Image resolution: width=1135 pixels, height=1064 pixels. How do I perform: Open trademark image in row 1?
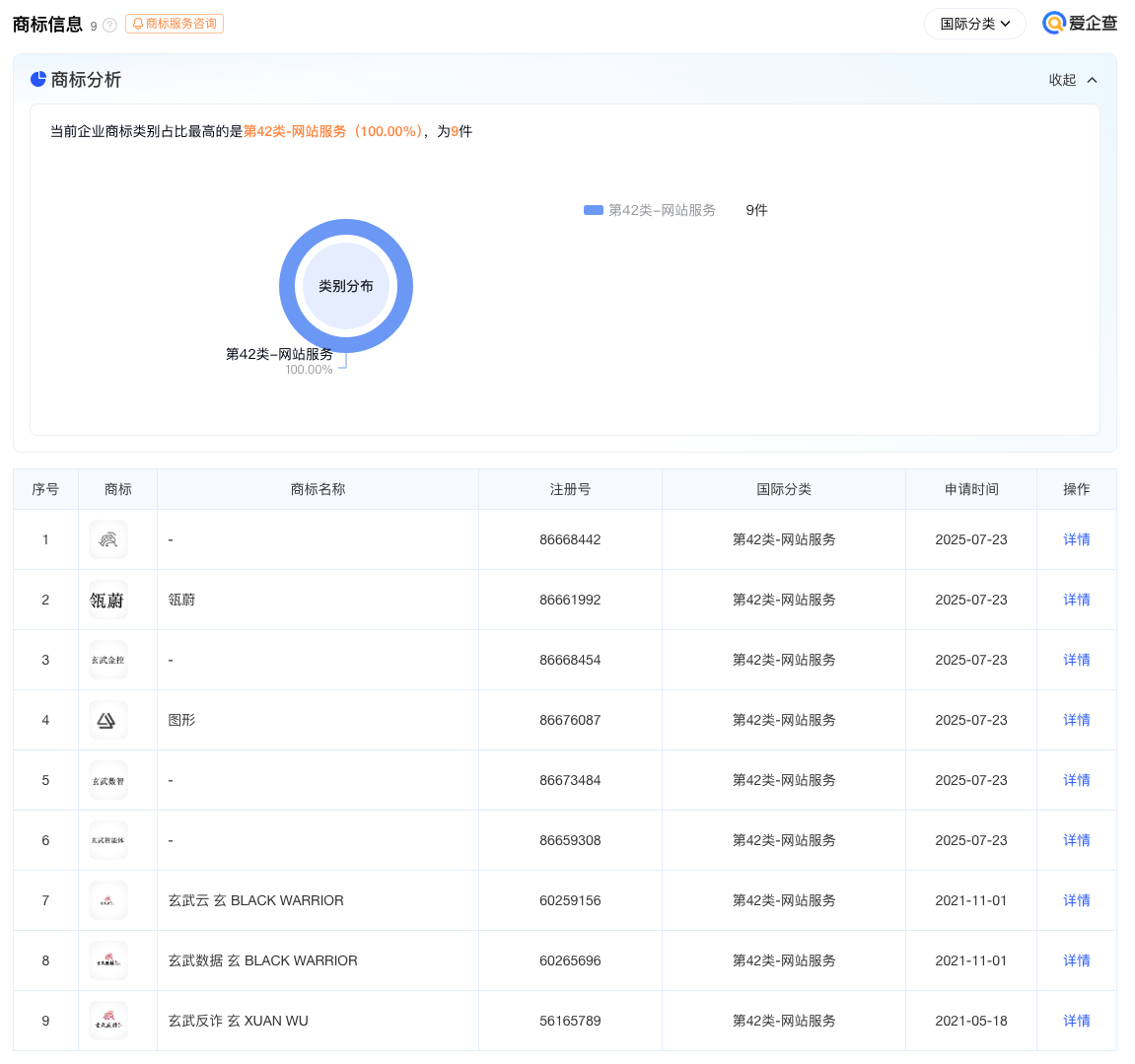[x=107, y=539]
